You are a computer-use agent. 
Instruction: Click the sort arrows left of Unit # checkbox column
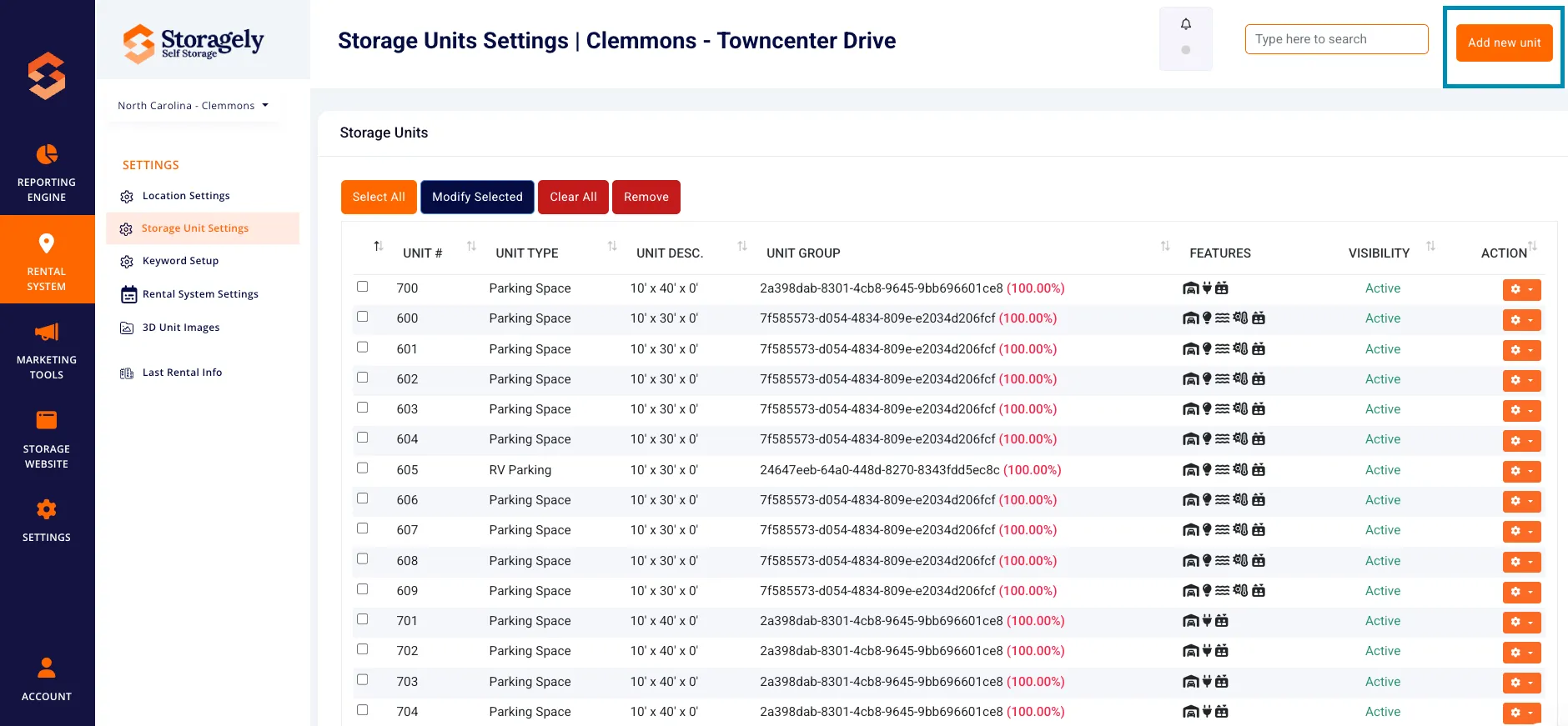point(379,246)
